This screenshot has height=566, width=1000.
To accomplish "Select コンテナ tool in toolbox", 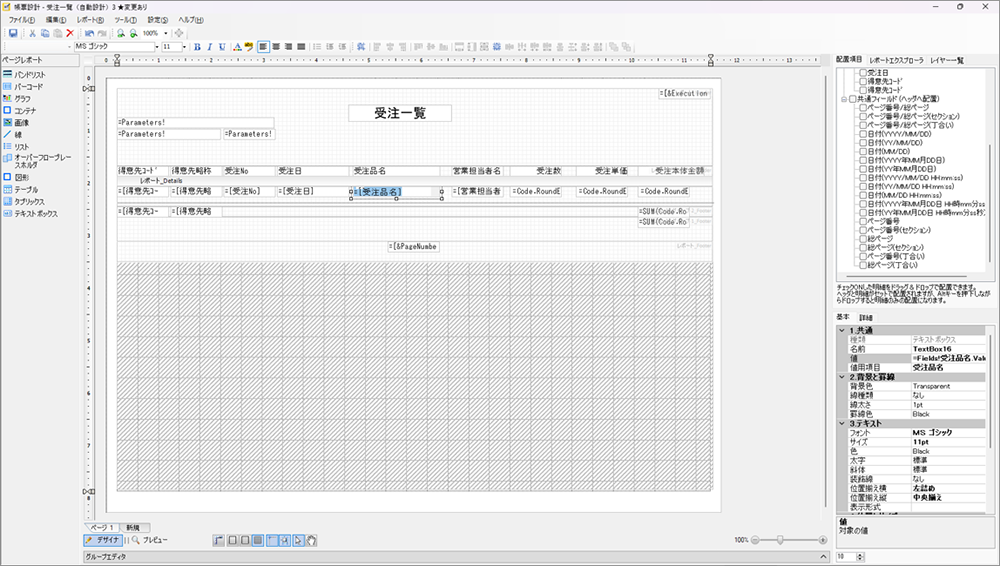I will [x=19, y=110].
